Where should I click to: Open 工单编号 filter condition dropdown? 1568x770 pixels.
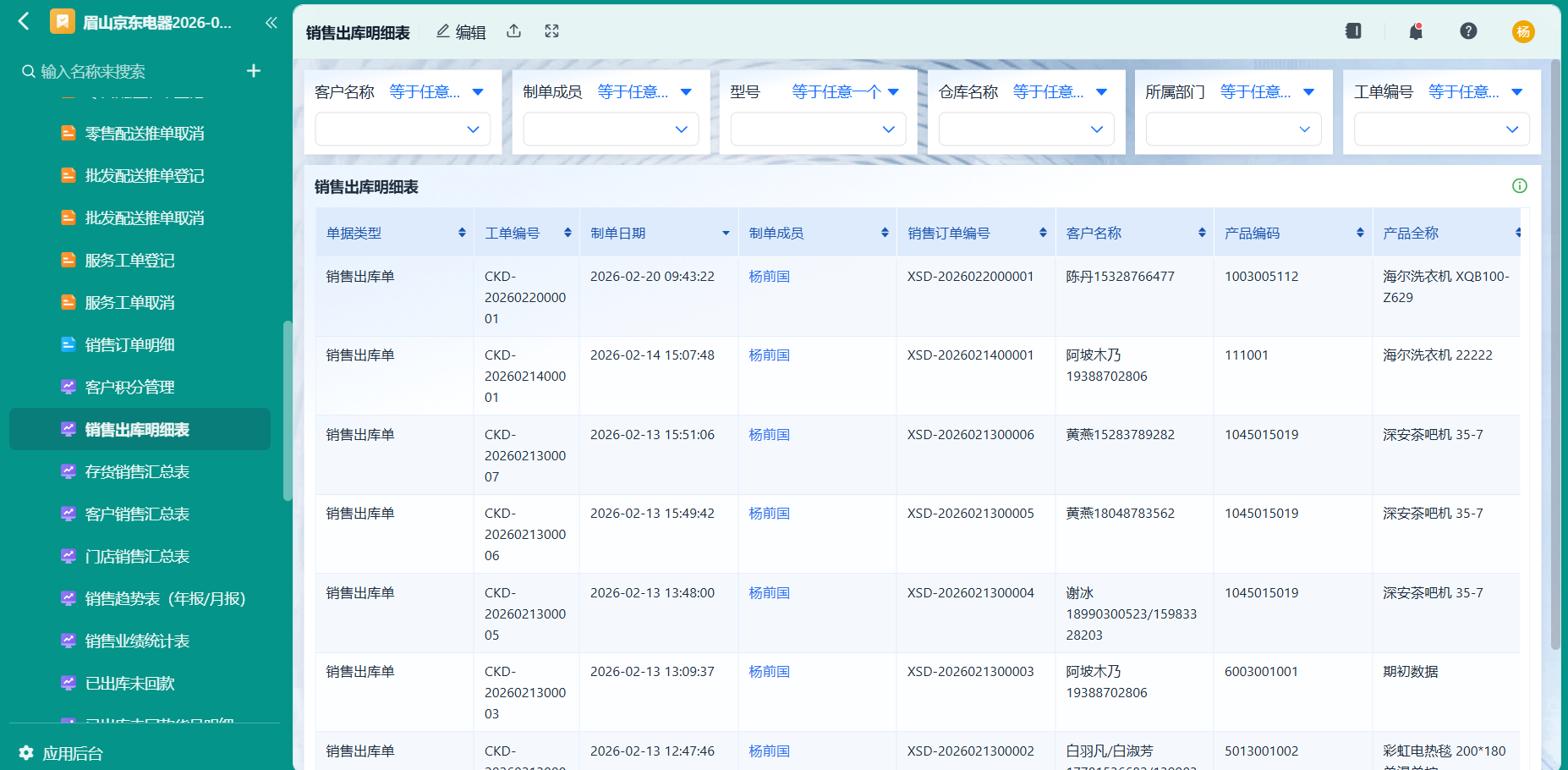(x=1475, y=92)
